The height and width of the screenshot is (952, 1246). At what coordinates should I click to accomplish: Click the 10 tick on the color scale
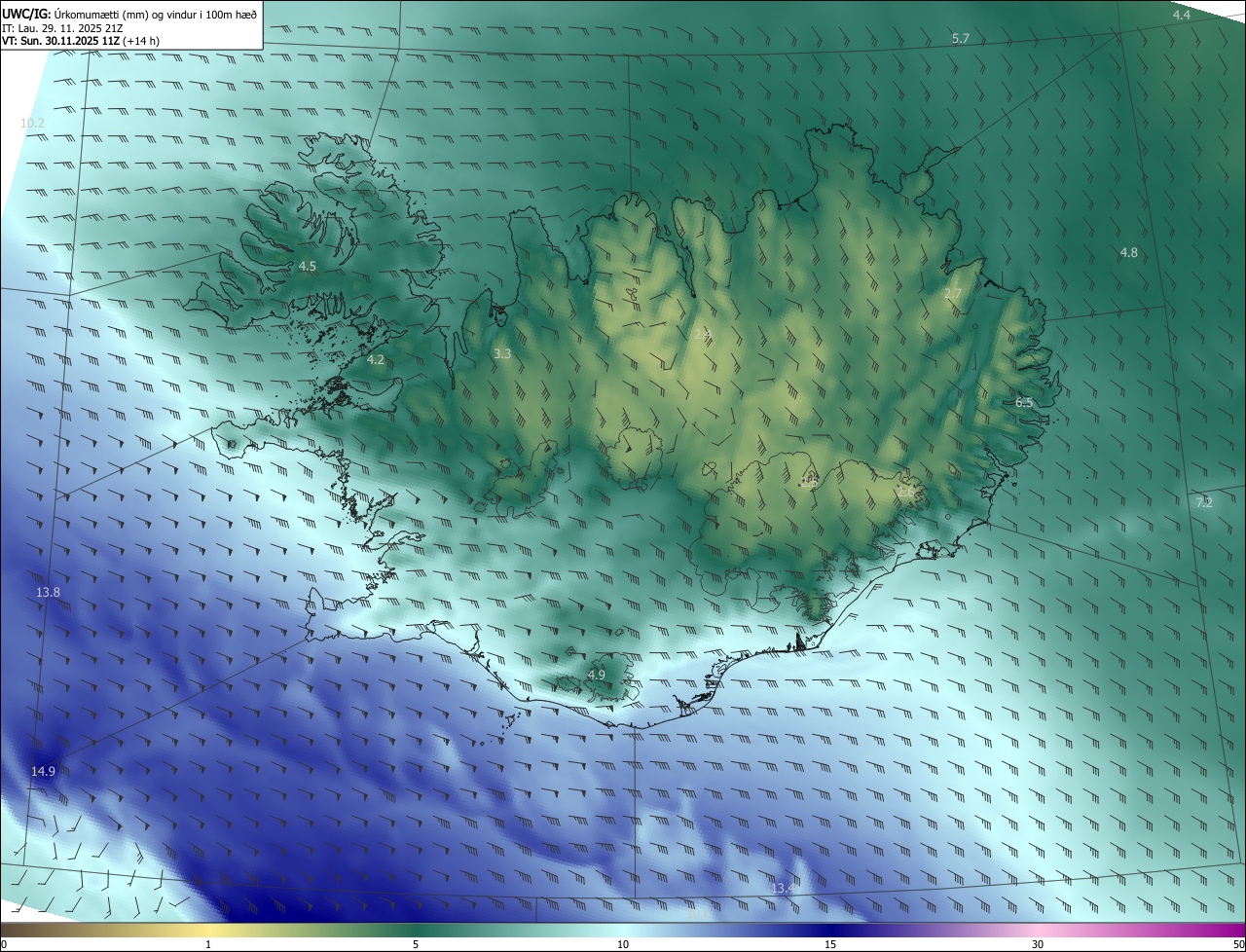coord(623,944)
